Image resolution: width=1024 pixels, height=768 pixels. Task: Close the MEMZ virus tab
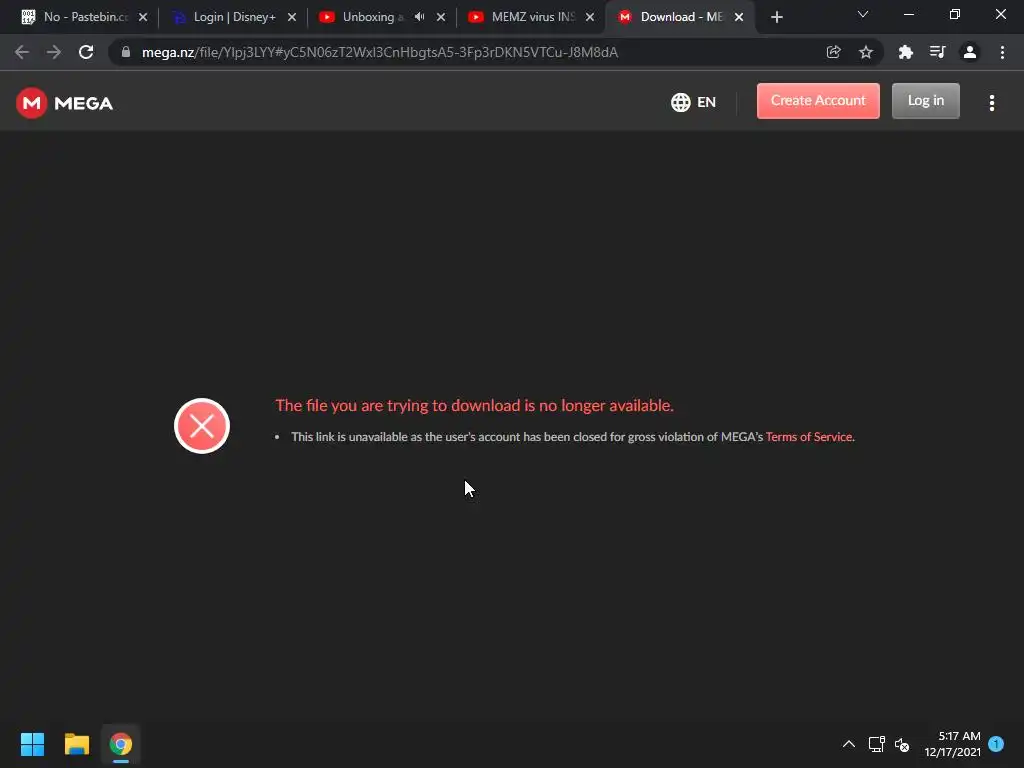pos(590,17)
